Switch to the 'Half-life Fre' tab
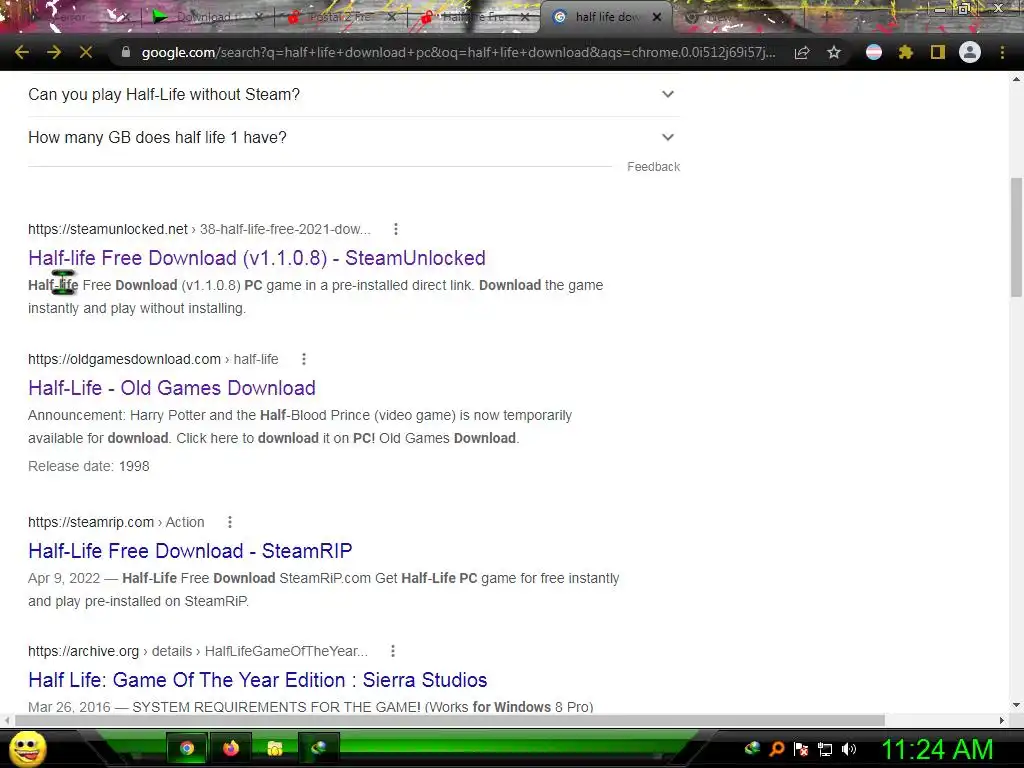Image resolution: width=1024 pixels, height=768 pixels. click(473, 17)
